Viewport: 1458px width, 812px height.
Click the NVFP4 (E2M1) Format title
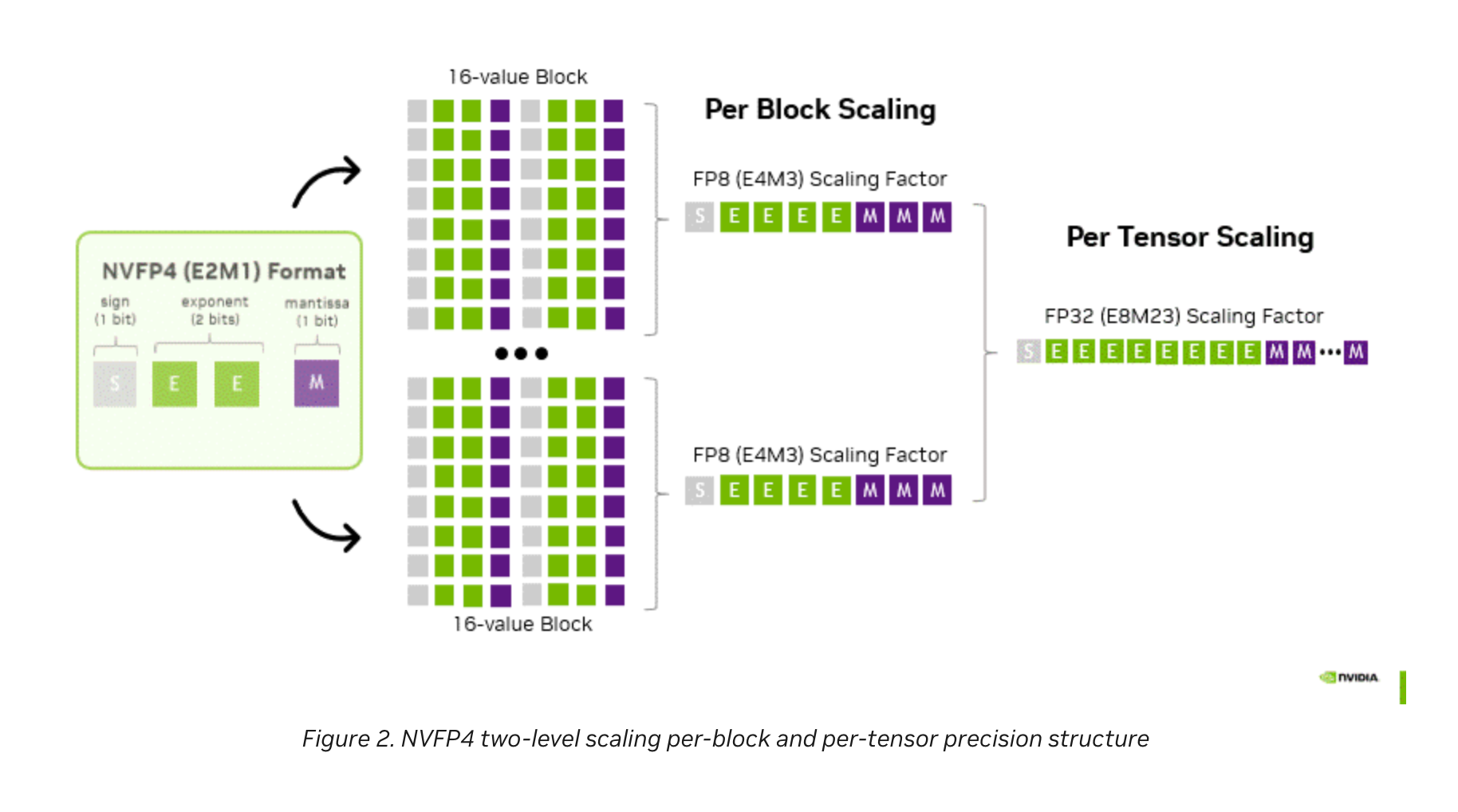pyautogui.click(x=223, y=271)
